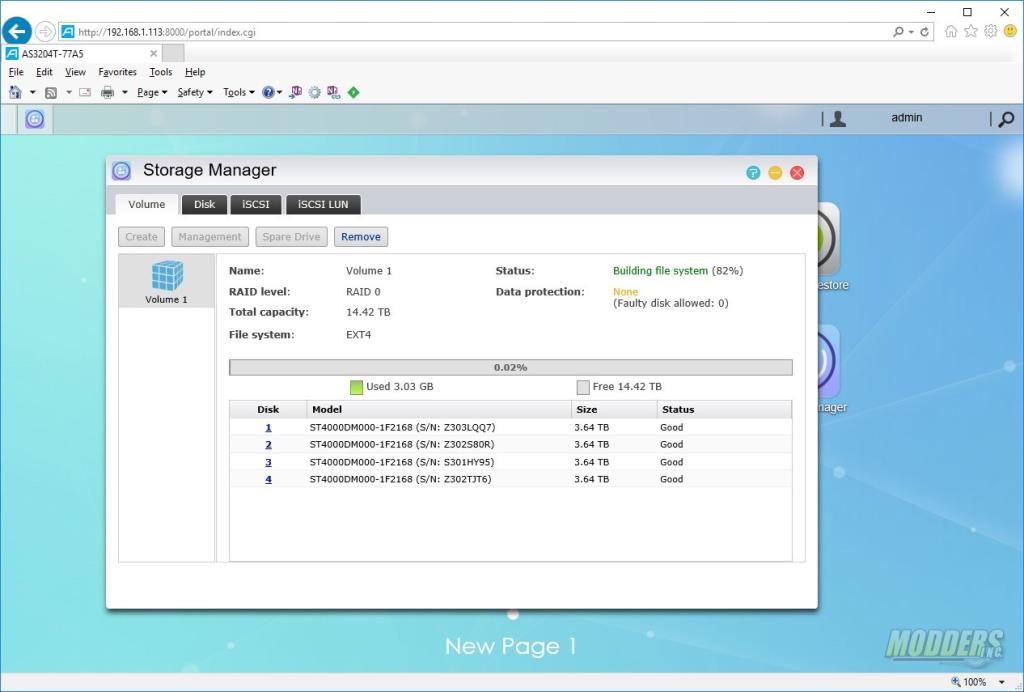Expand the Page dropdown in the command bar
This screenshot has height=692, width=1024.
click(152, 92)
